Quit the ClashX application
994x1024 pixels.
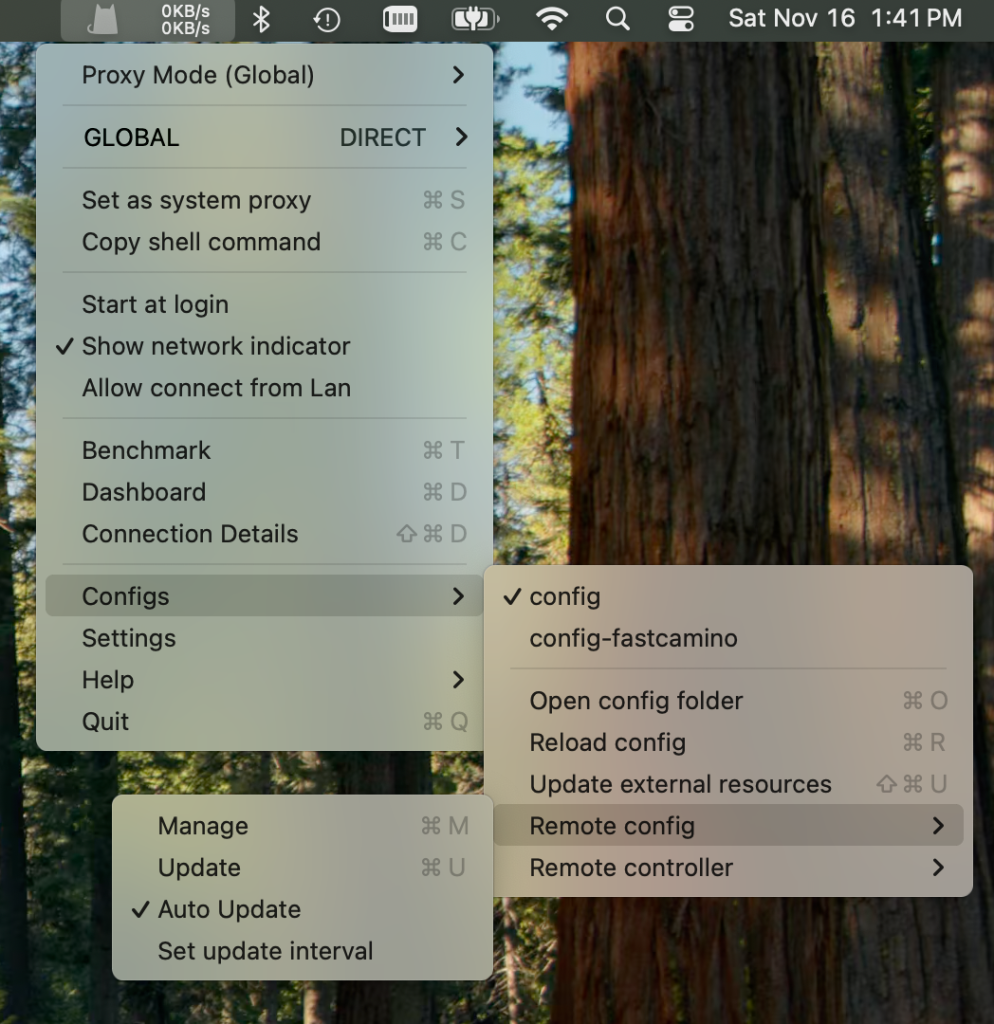coord(106,721)
